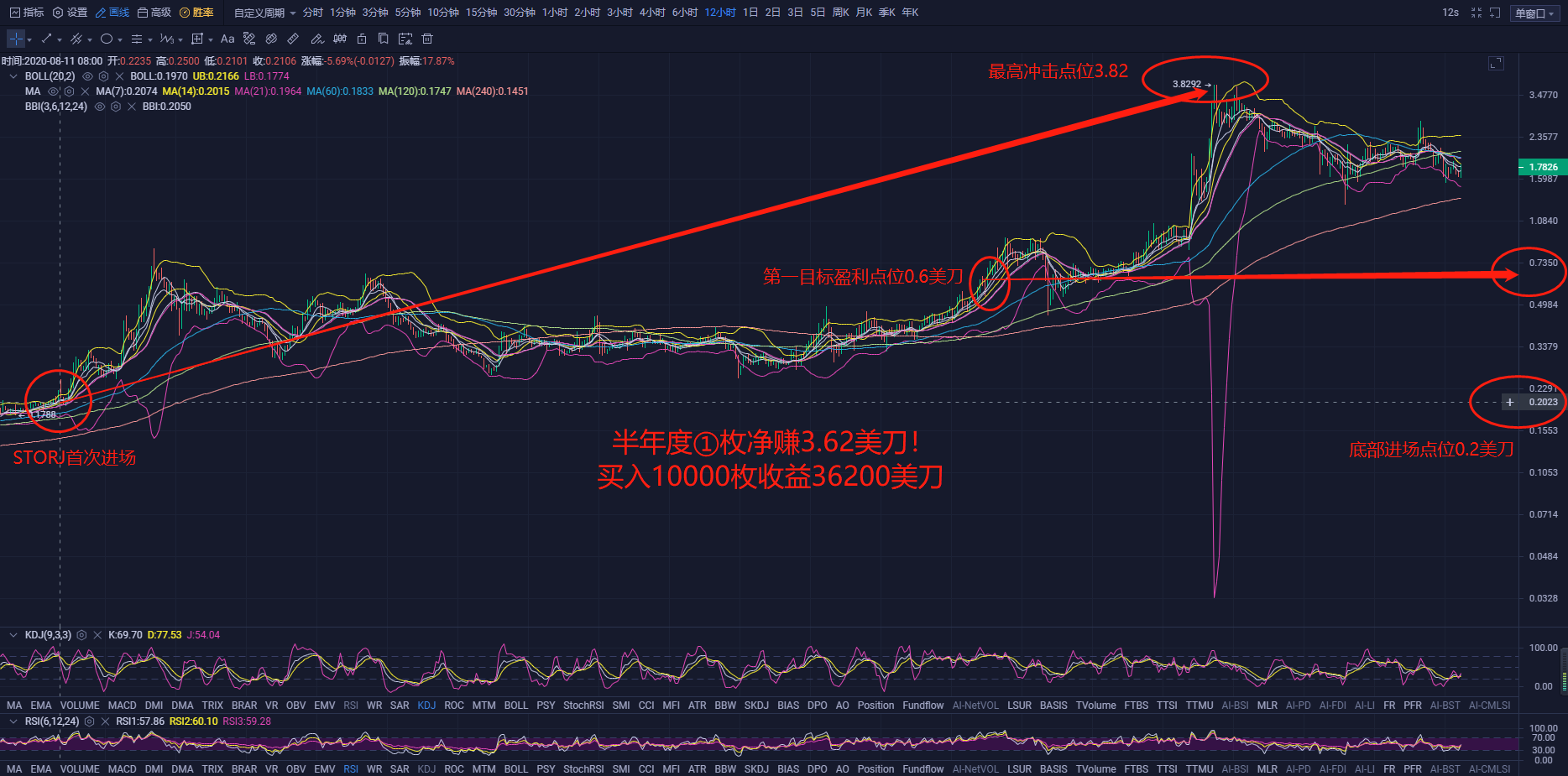
Task: Select the measure box tool
Action: 197,39
